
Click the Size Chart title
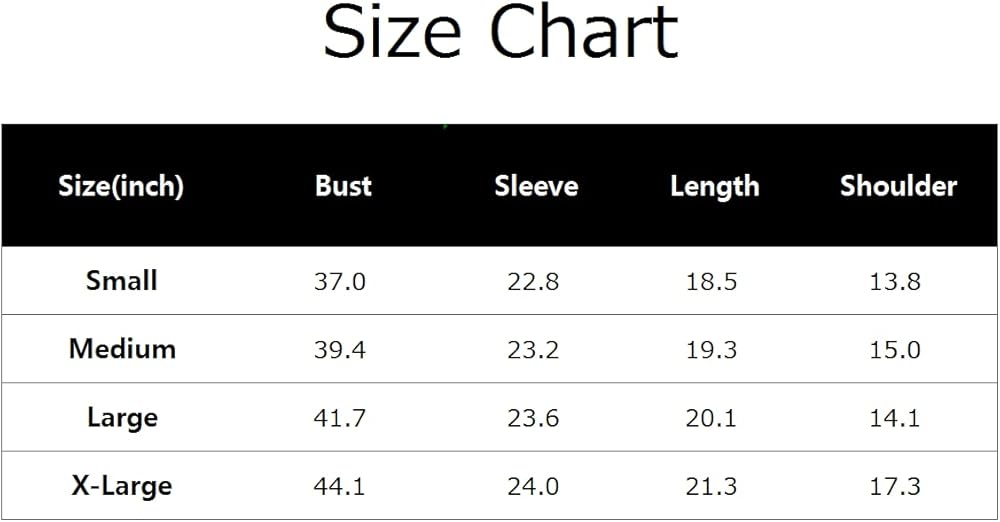501,34
